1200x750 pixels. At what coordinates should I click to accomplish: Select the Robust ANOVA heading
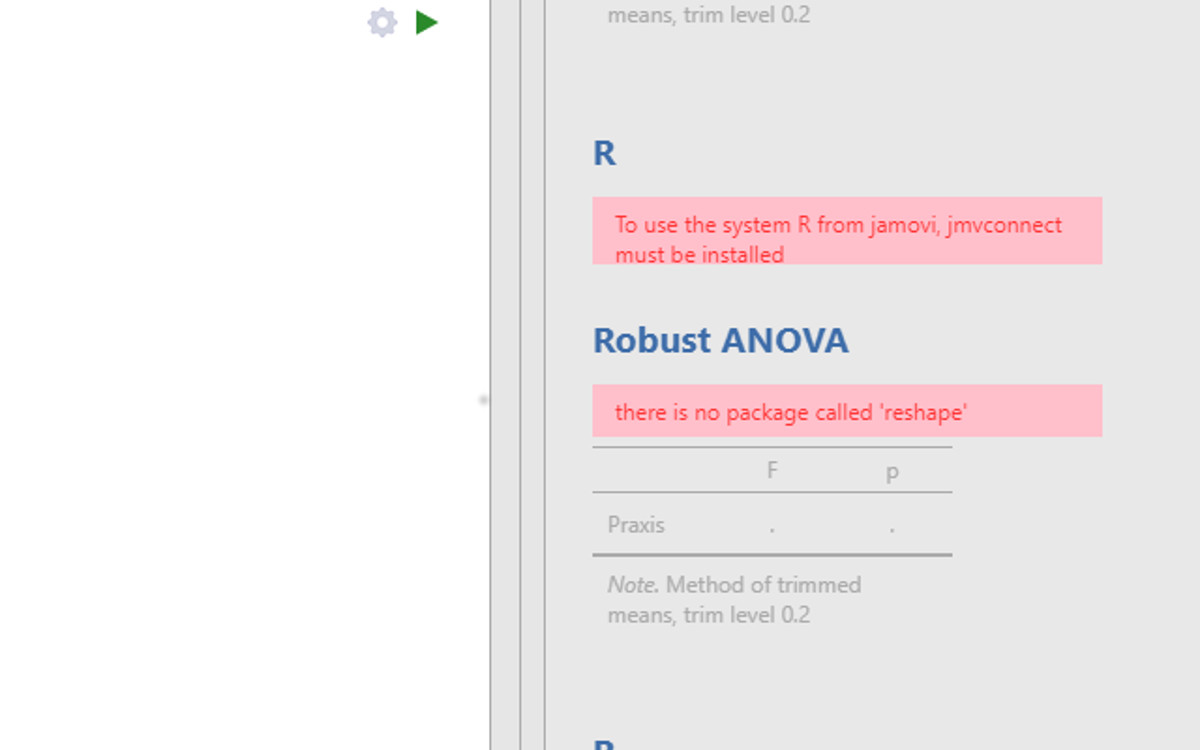(x=720, y=340)
